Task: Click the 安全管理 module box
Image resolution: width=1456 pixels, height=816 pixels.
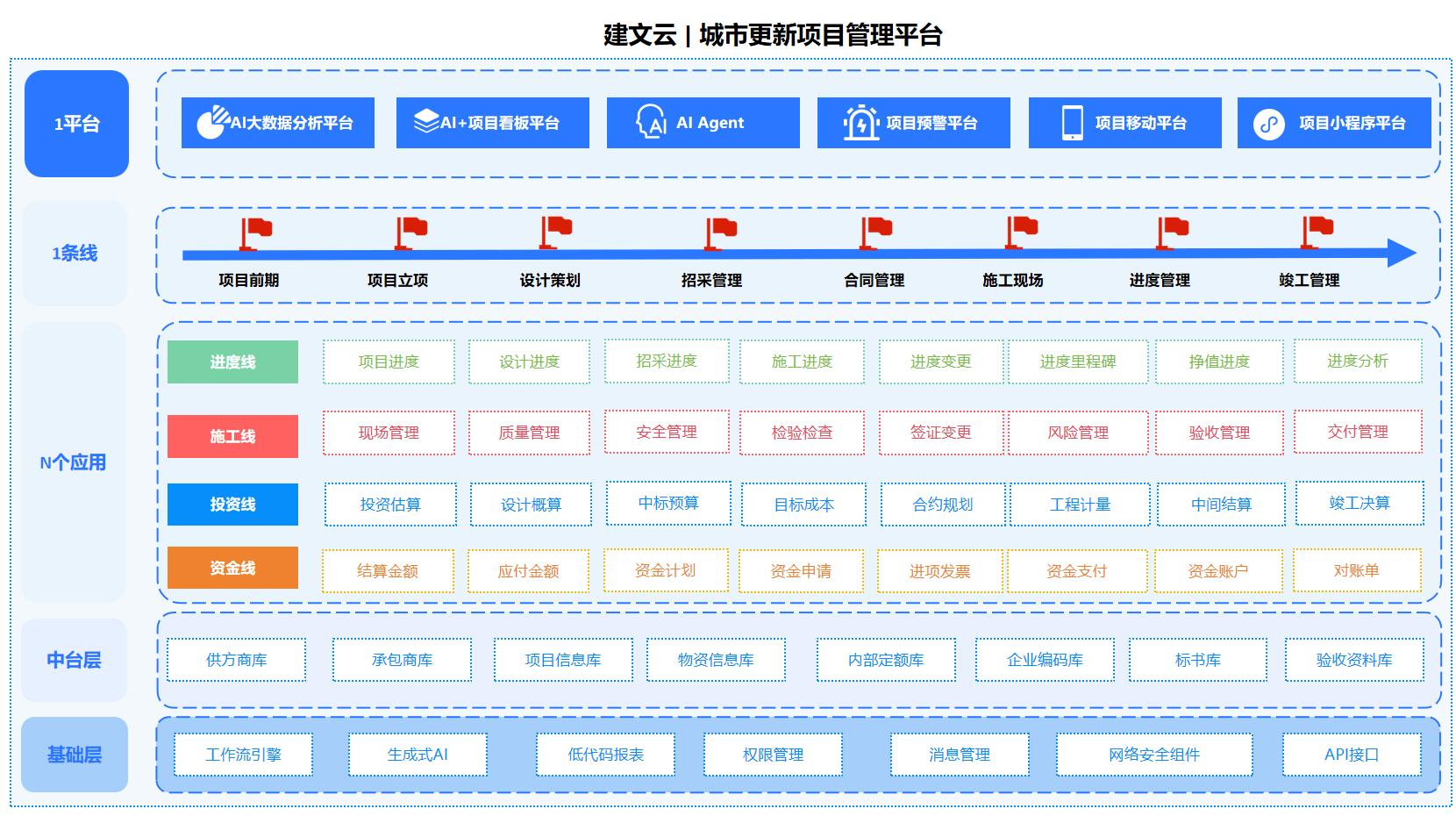Action: tap(667, 432)
